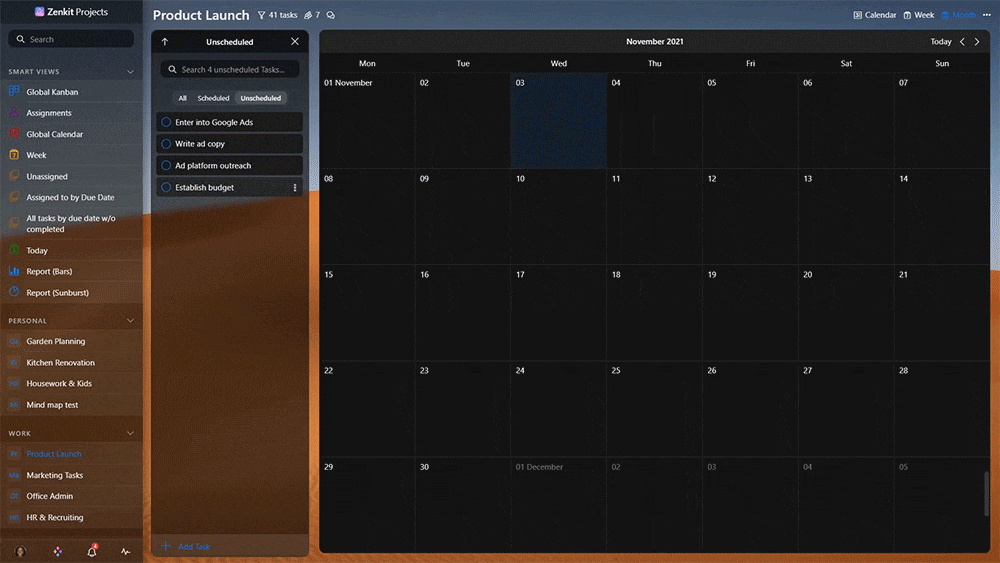Image resolution: width=1000 pixels, height=563 pixels.
Task: Click the Zenkit Projects logo
Action: pyautogui.click(x=71, y=11)
